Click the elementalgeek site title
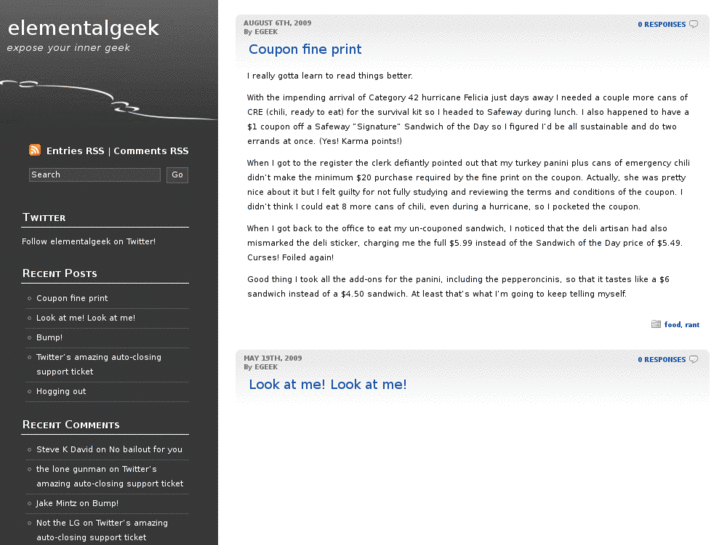Screen dimensions: 727x545 pos(83,28)
